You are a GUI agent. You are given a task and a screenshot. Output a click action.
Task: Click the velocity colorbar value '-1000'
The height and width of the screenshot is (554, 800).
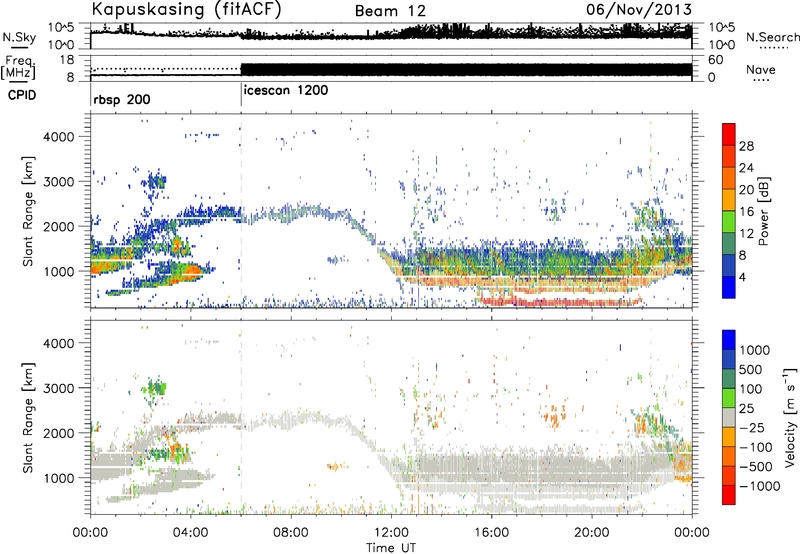(759, 486)
